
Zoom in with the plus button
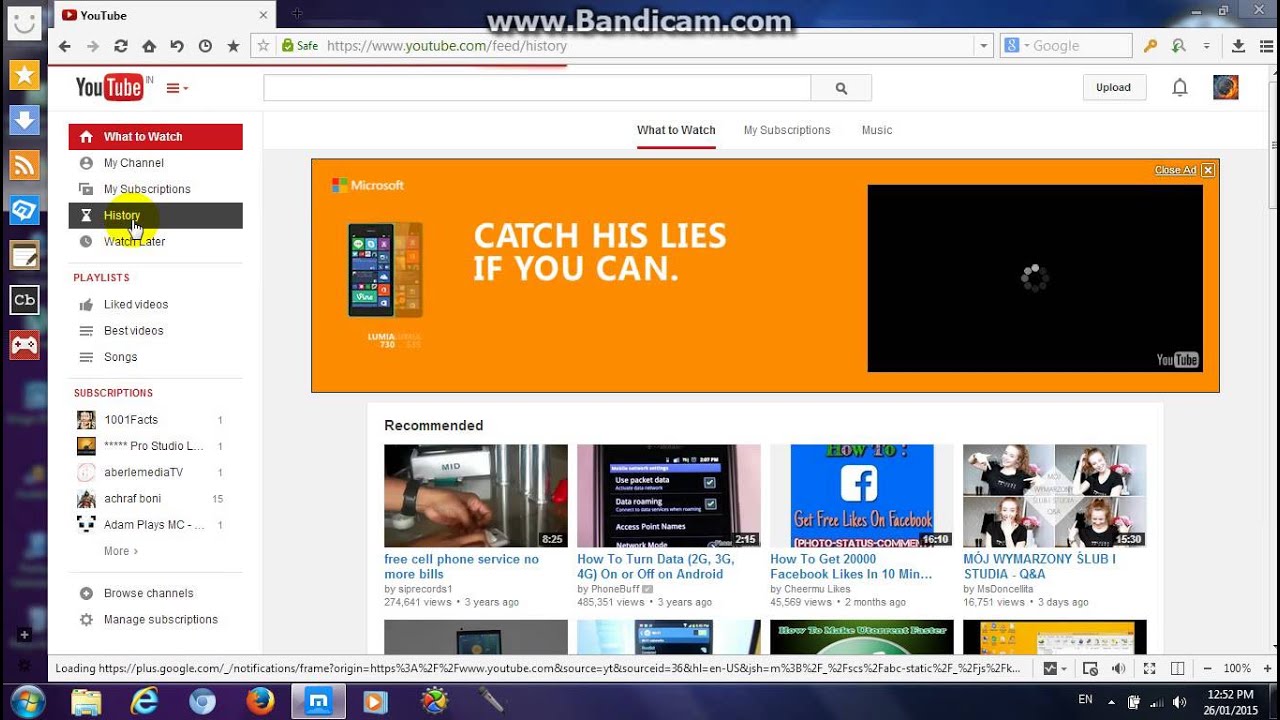1267,668
